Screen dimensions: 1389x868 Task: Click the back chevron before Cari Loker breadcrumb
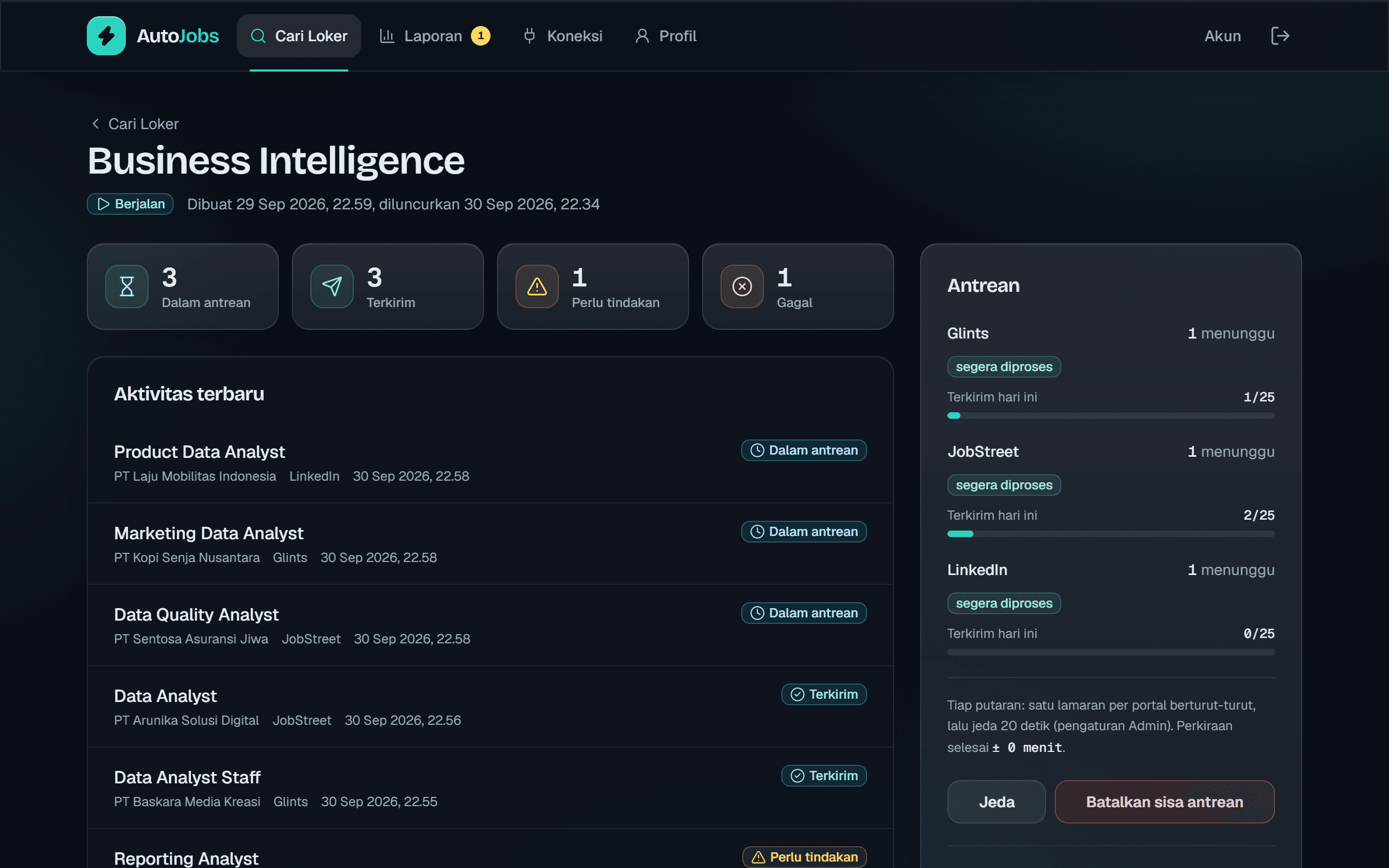click(95, 124)
